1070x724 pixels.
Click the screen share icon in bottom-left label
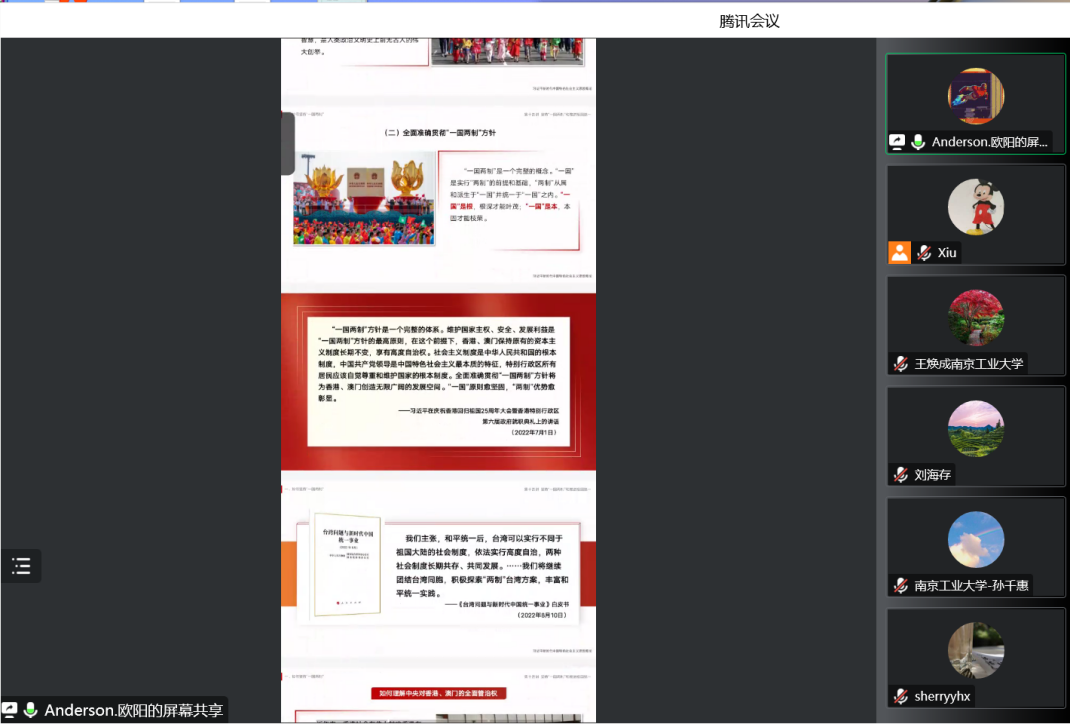10,710
